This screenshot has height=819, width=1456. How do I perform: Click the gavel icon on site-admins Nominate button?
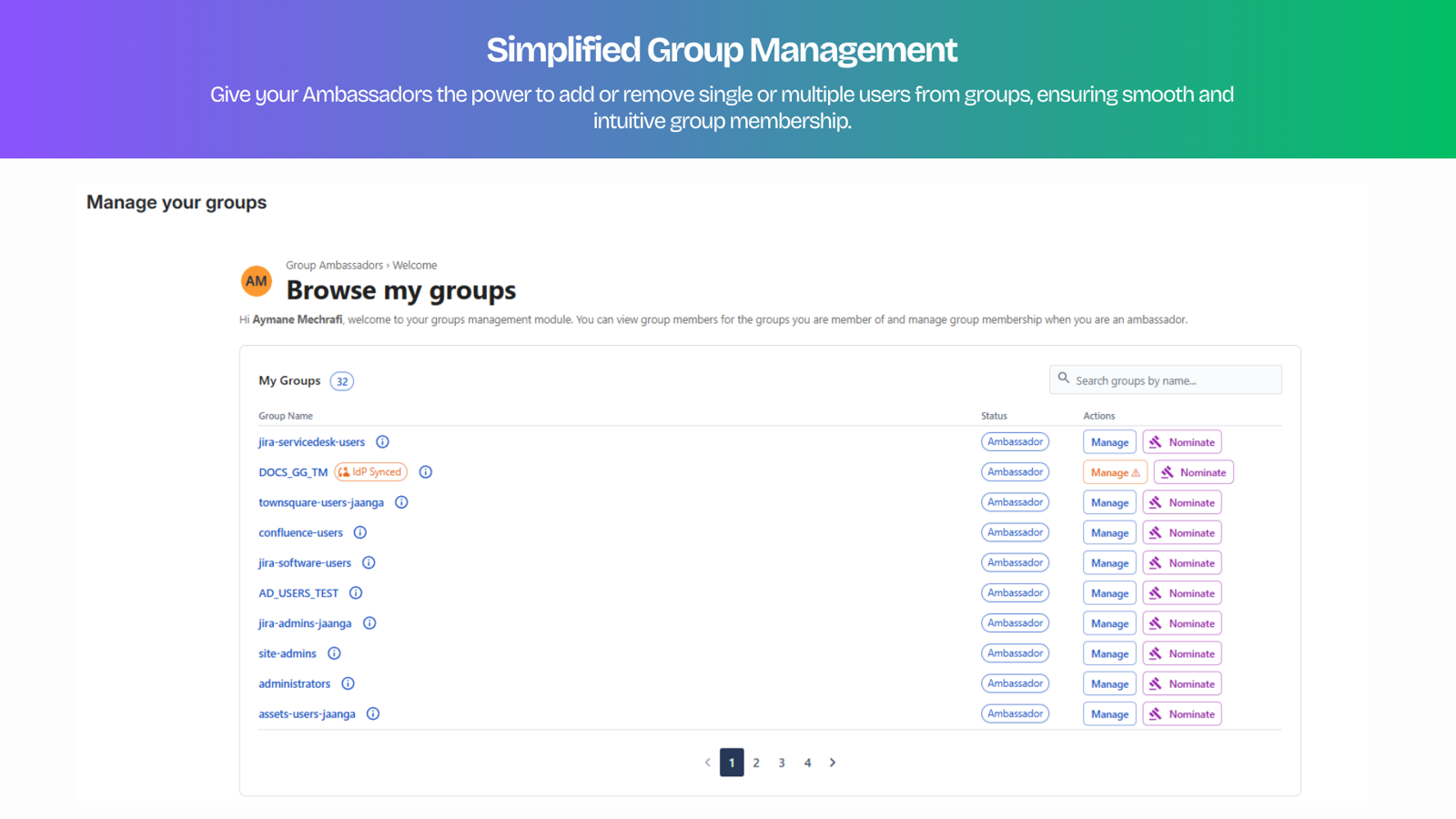tap(1157, 652)
